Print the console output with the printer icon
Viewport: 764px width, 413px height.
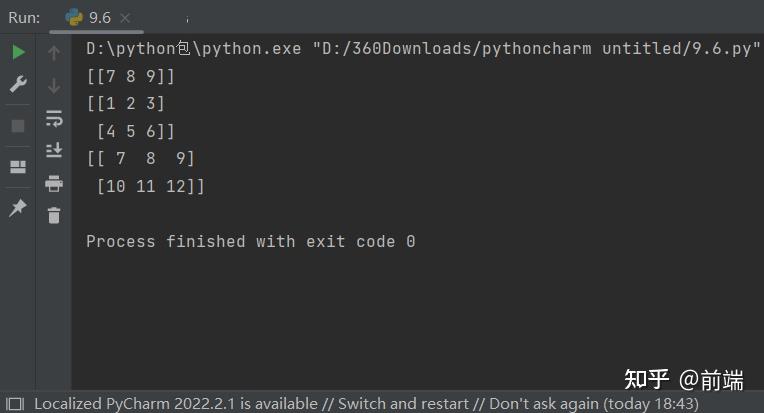pyautogui.click(x=54, y=183)
